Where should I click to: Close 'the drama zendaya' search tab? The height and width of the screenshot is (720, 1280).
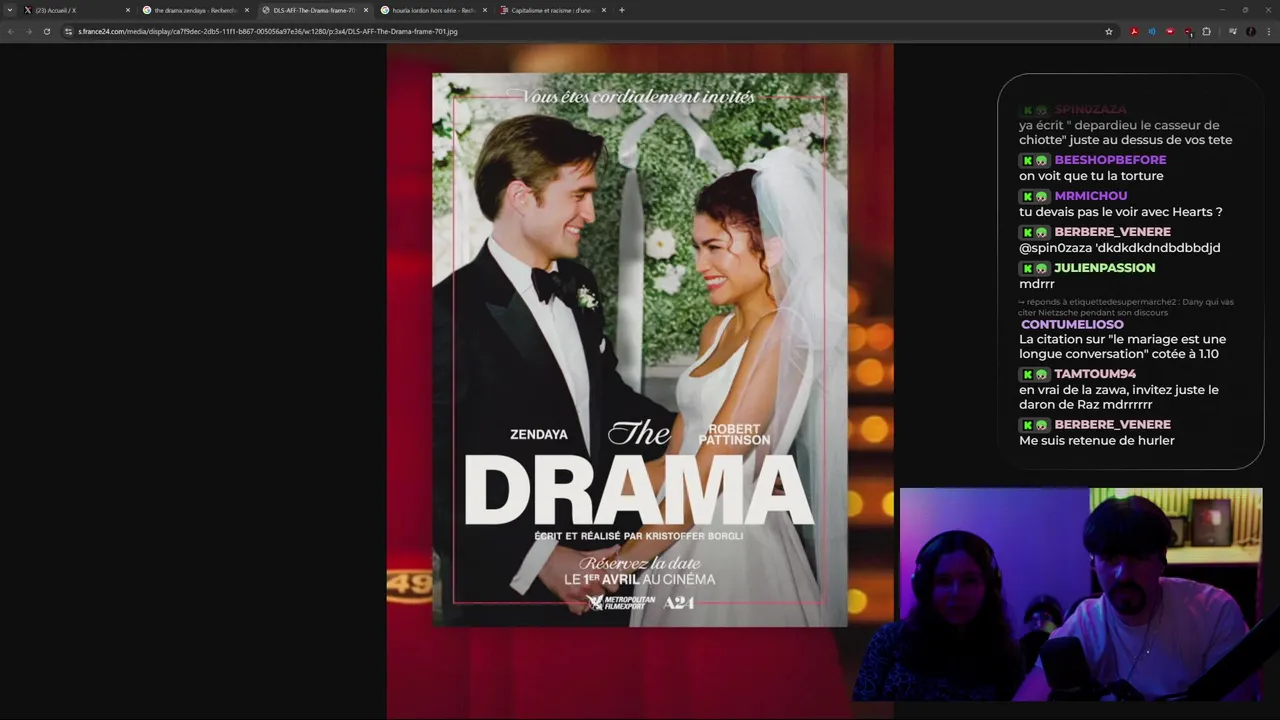247,10
